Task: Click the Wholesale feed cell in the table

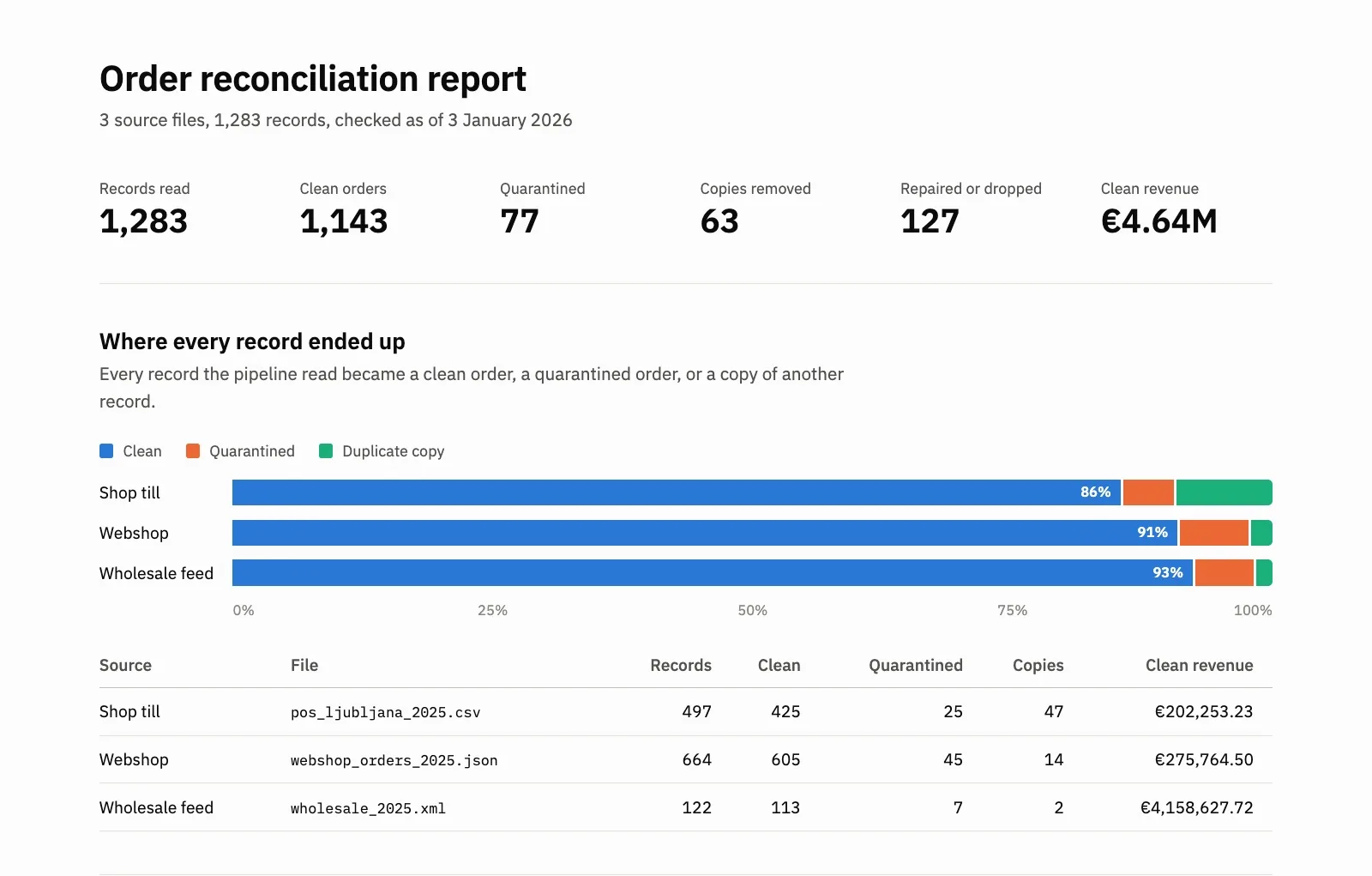Action: [156, 807]
